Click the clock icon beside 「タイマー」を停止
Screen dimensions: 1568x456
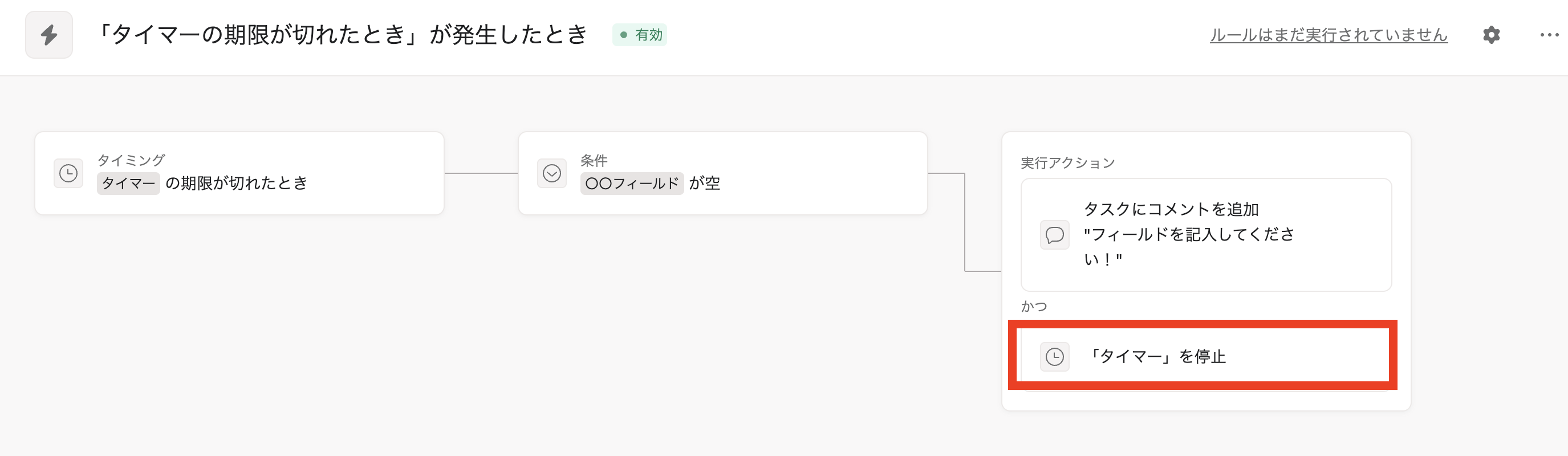tap(1054, 357)
